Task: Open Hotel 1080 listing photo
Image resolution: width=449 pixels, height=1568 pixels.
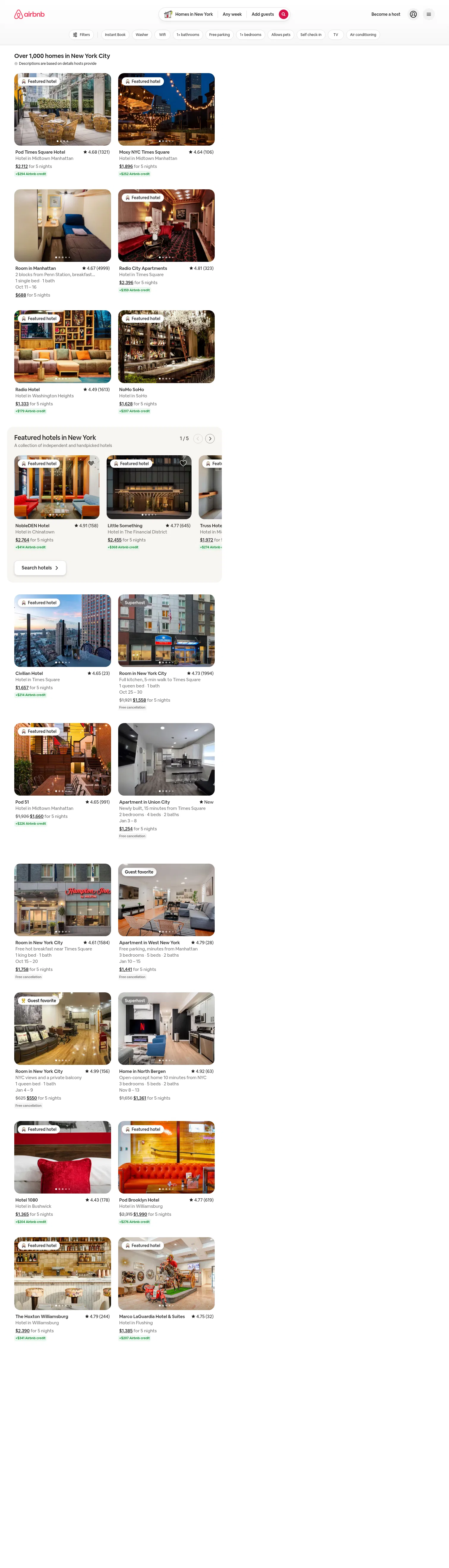Action: pyautogui.click(x=63, y=1157)
